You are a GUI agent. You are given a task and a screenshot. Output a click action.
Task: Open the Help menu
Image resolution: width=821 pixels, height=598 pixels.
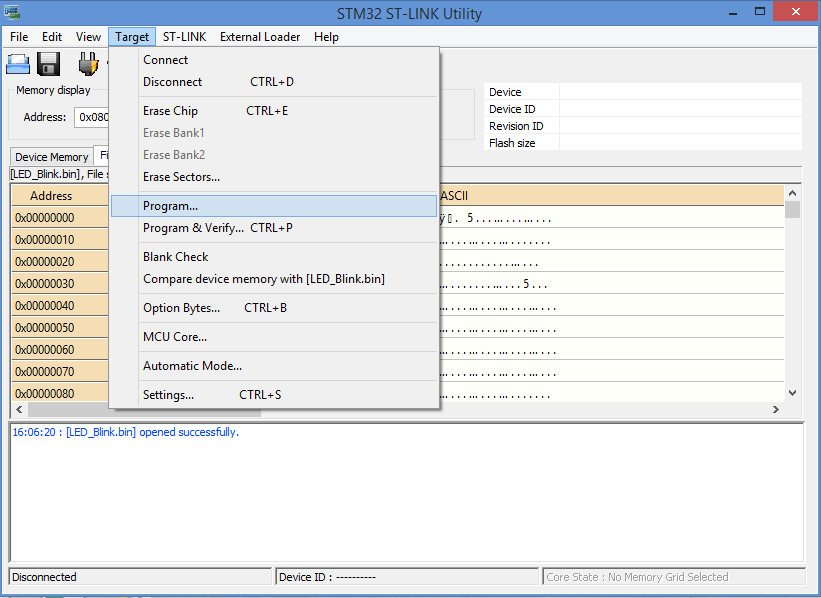[x=326, y=37]
